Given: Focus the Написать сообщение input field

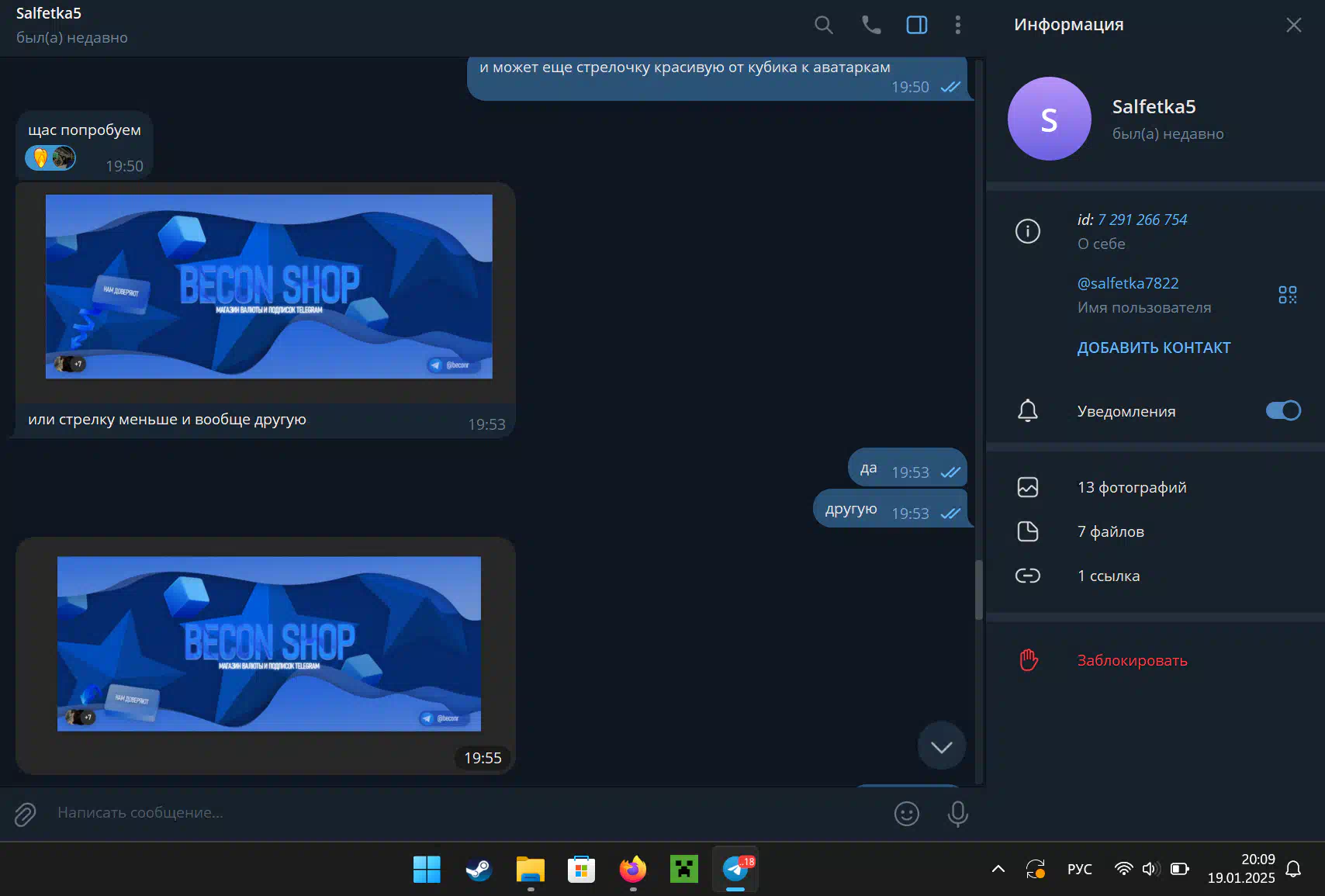Looking at the screenshot, I should pos(465,813).
